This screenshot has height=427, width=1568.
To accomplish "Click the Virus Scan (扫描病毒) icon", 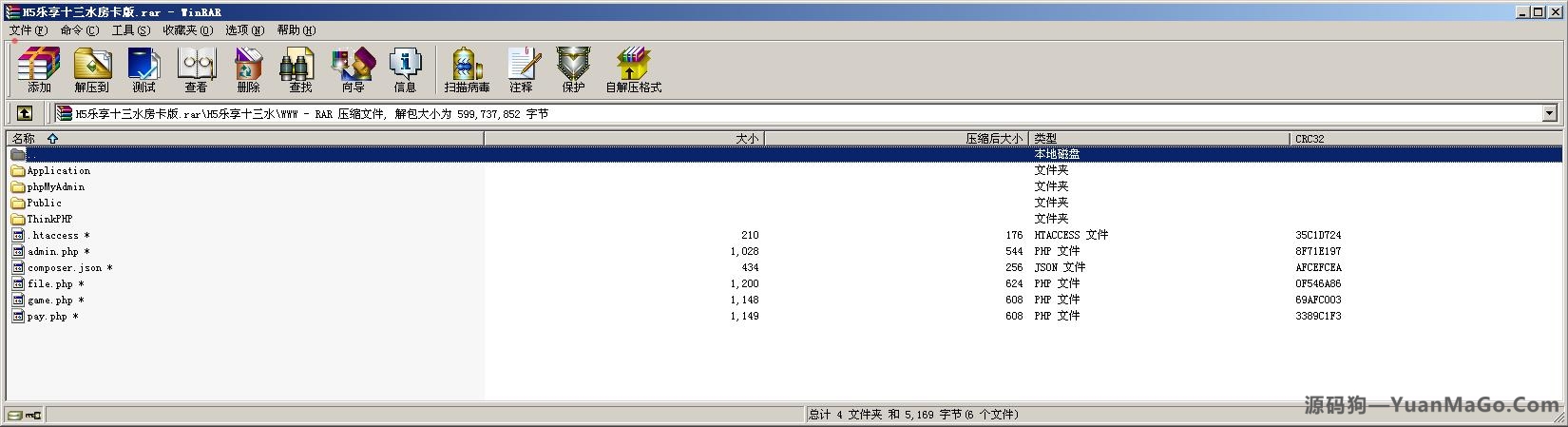I will [467, 69].
